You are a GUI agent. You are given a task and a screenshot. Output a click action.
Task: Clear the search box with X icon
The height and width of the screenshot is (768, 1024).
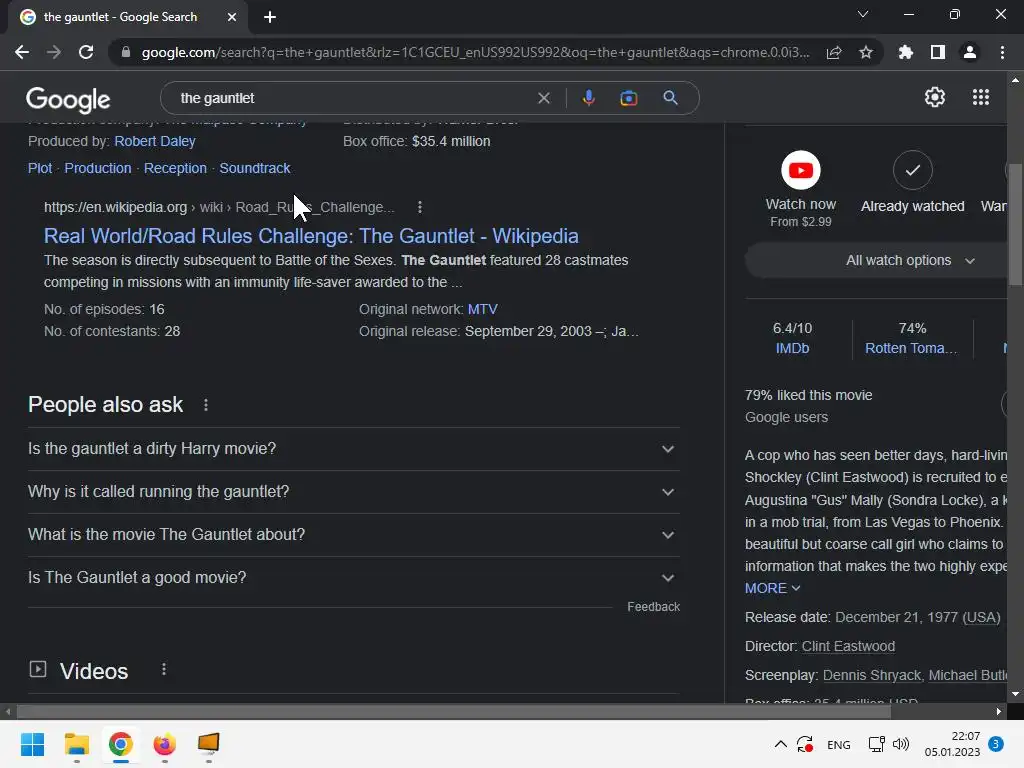(543, 98)
